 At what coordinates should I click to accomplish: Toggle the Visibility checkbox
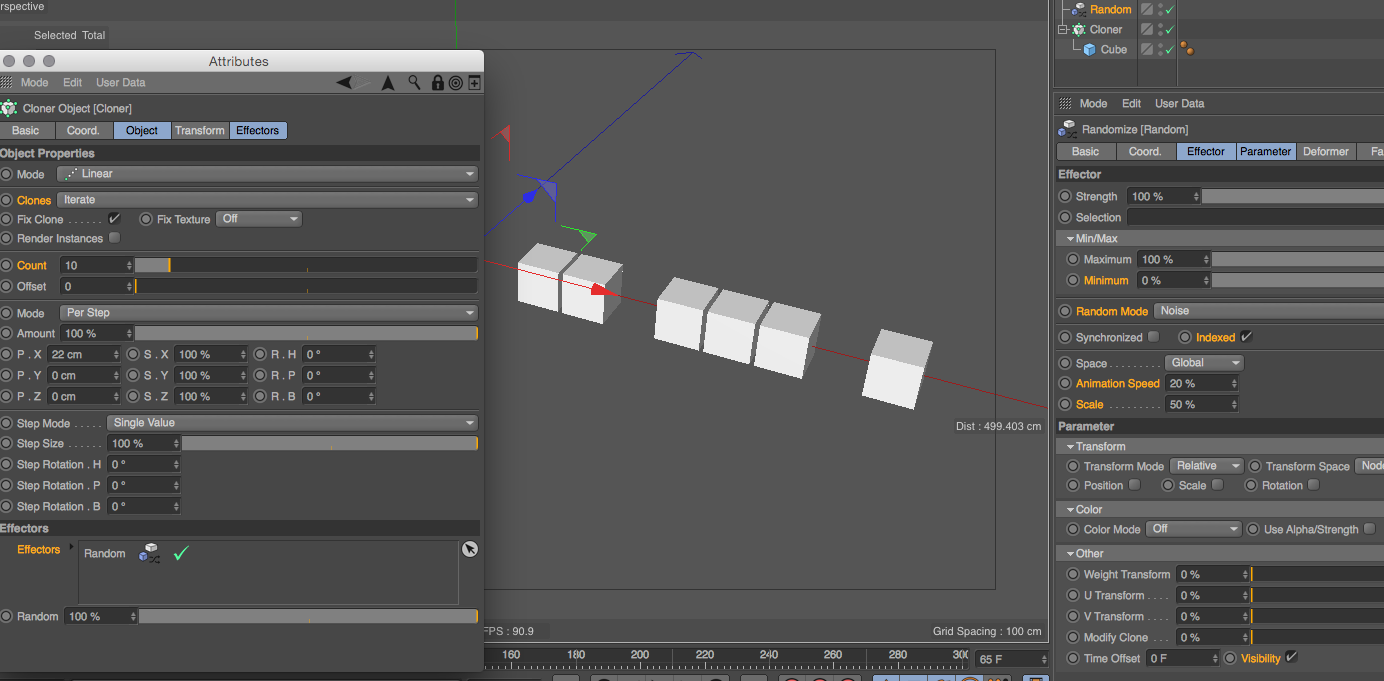coord(1292,657)
